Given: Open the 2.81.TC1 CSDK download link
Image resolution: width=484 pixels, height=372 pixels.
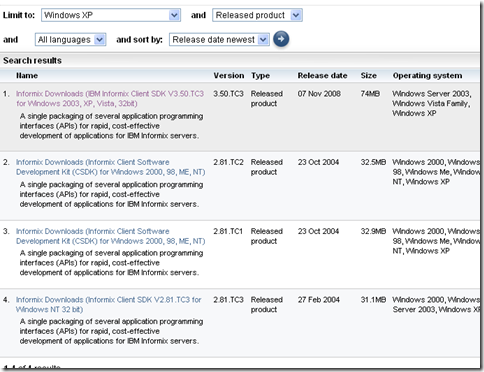Looking at the screenshot, I should pos(110,236).
